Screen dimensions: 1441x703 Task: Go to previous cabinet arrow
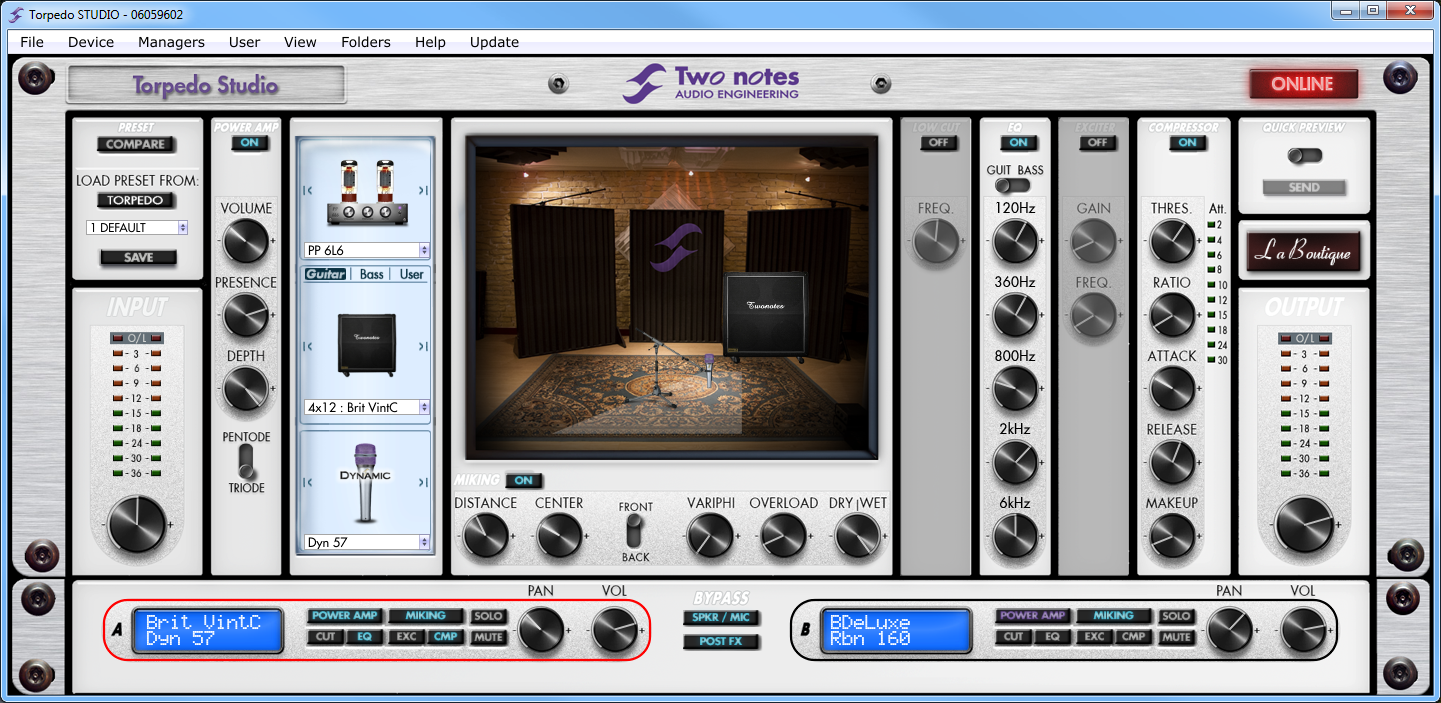(x=308, y=345)
